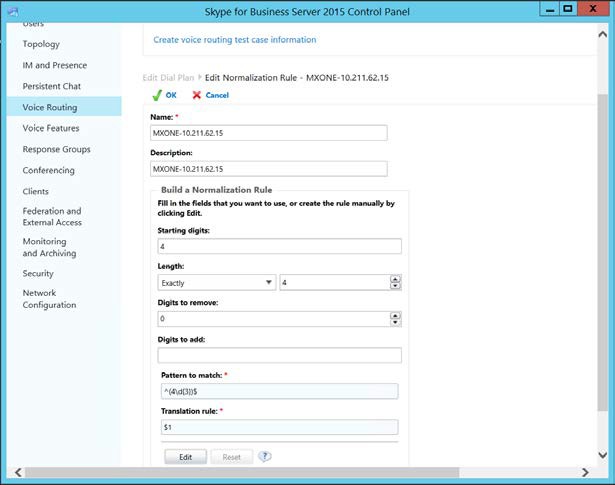Open Response Groups page
Viewport: 615px width, 485px height.
pos(56,149)
